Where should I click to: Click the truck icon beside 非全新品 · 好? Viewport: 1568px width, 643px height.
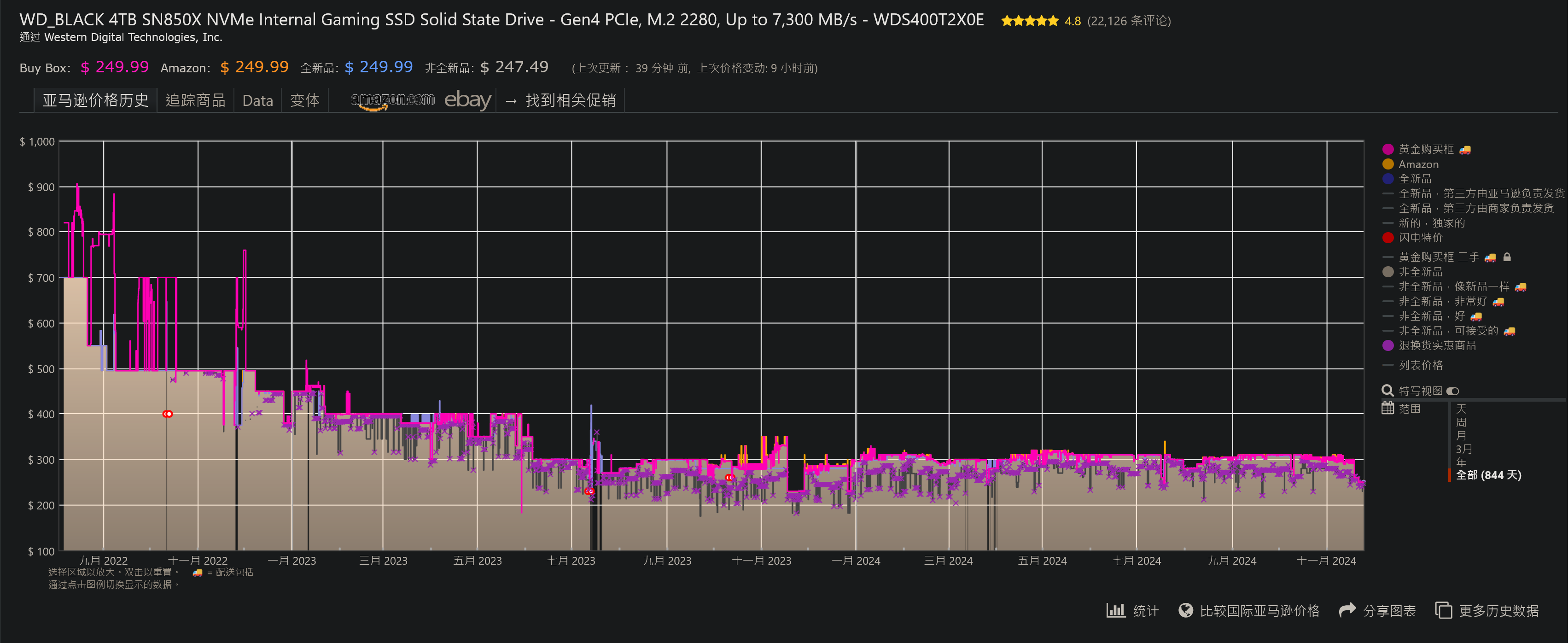1476,316
